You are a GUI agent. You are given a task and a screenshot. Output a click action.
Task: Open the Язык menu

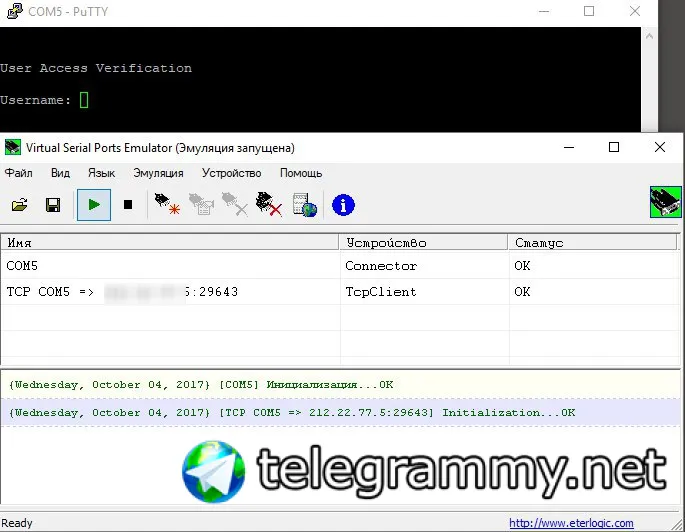point(101,173)
